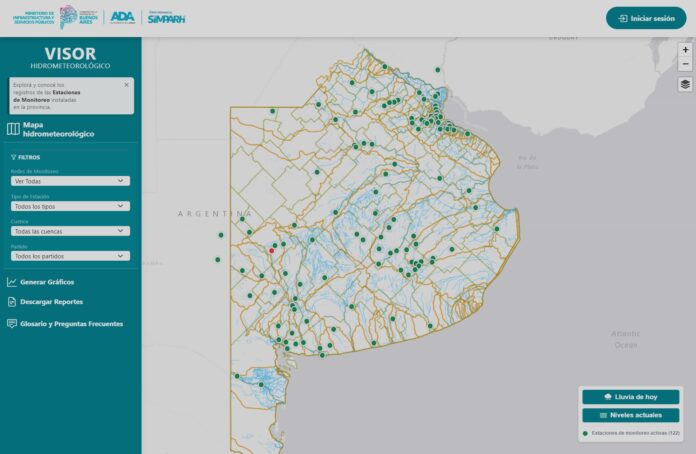Click the SIMPARH logo in header

click(x=166, y=18)
